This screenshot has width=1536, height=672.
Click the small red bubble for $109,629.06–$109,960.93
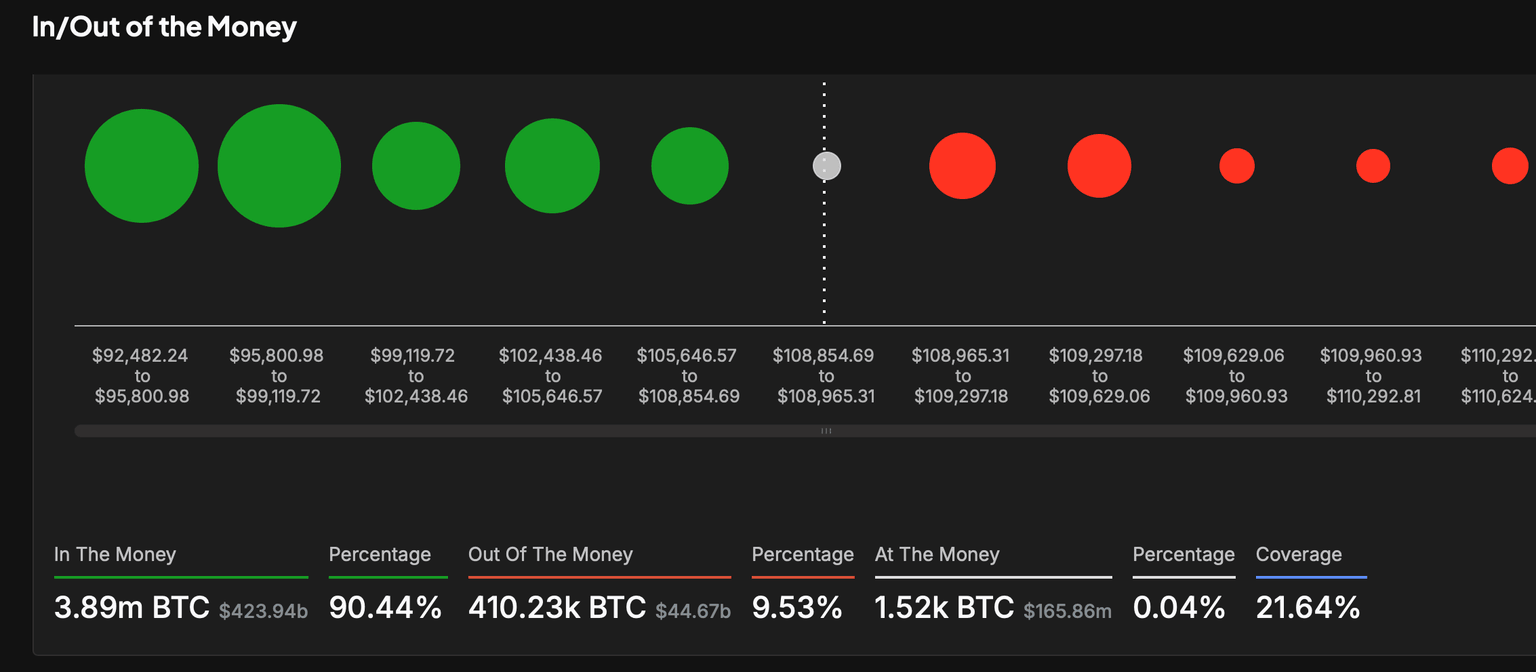coord(1237,166)
